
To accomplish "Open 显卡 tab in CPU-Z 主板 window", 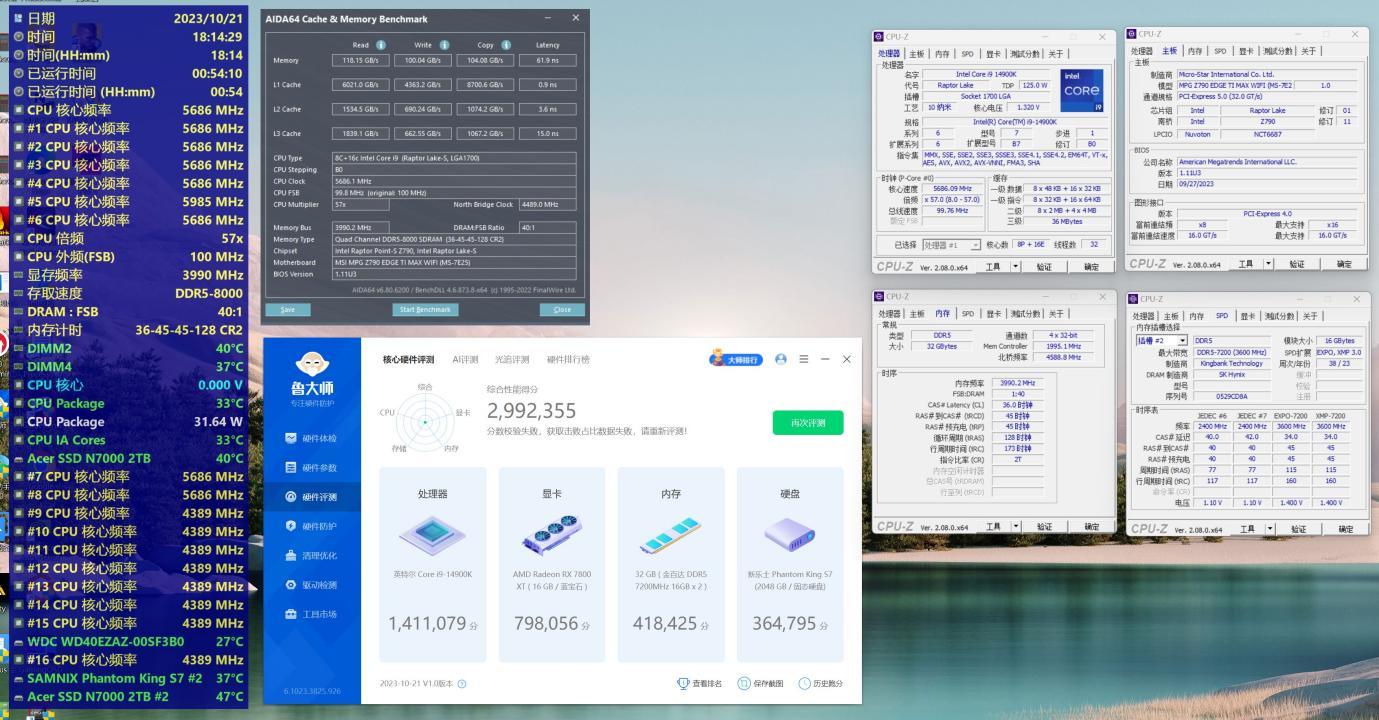I will click(x=1245, y=50).
